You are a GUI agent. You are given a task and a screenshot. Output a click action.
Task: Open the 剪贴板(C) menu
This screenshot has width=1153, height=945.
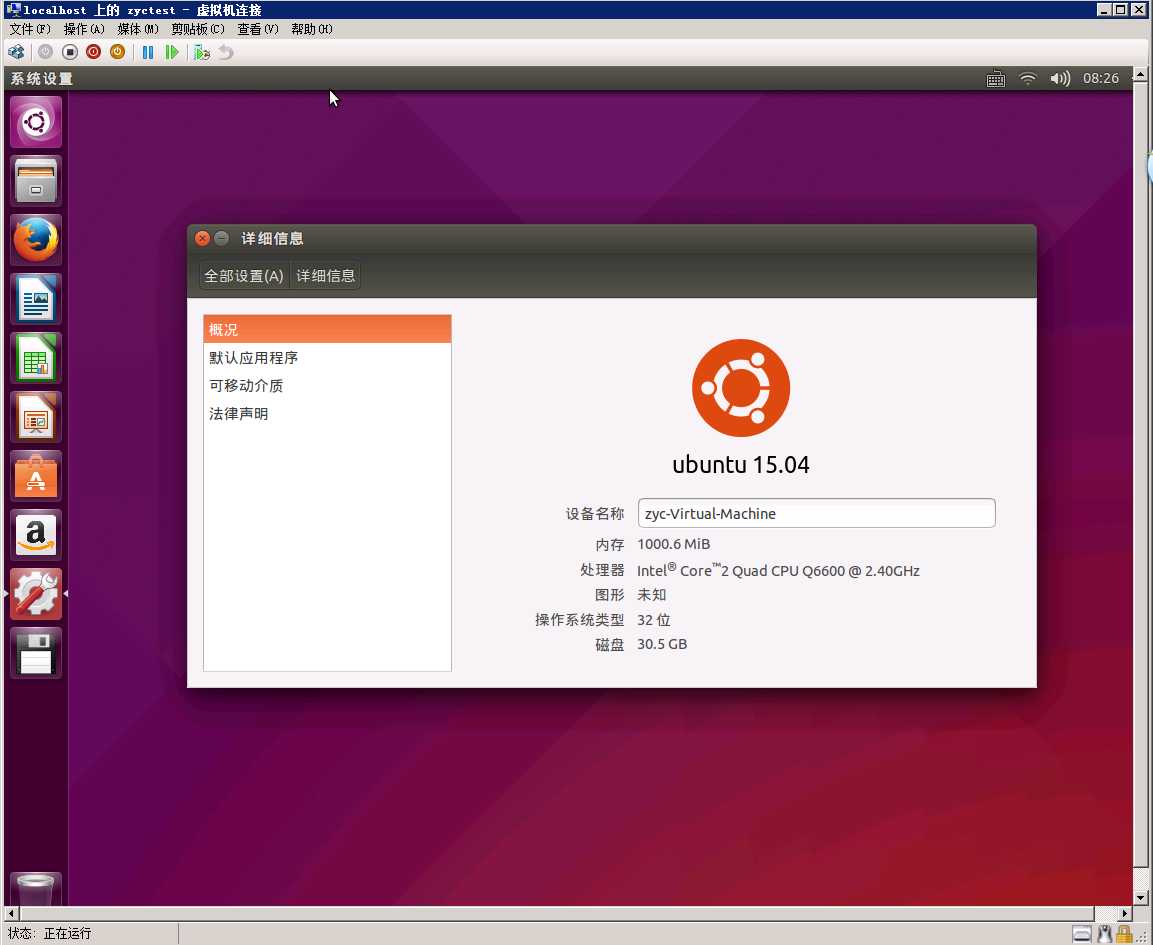click(197, 29)
